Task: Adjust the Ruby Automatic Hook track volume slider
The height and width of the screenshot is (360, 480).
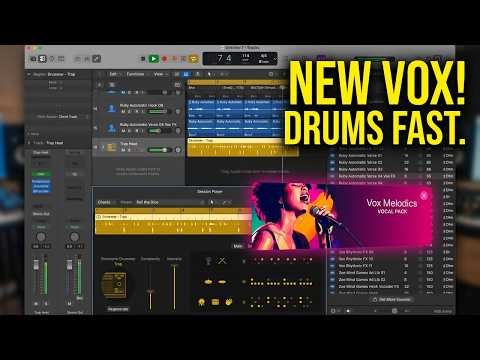Action: click(158, 111)
